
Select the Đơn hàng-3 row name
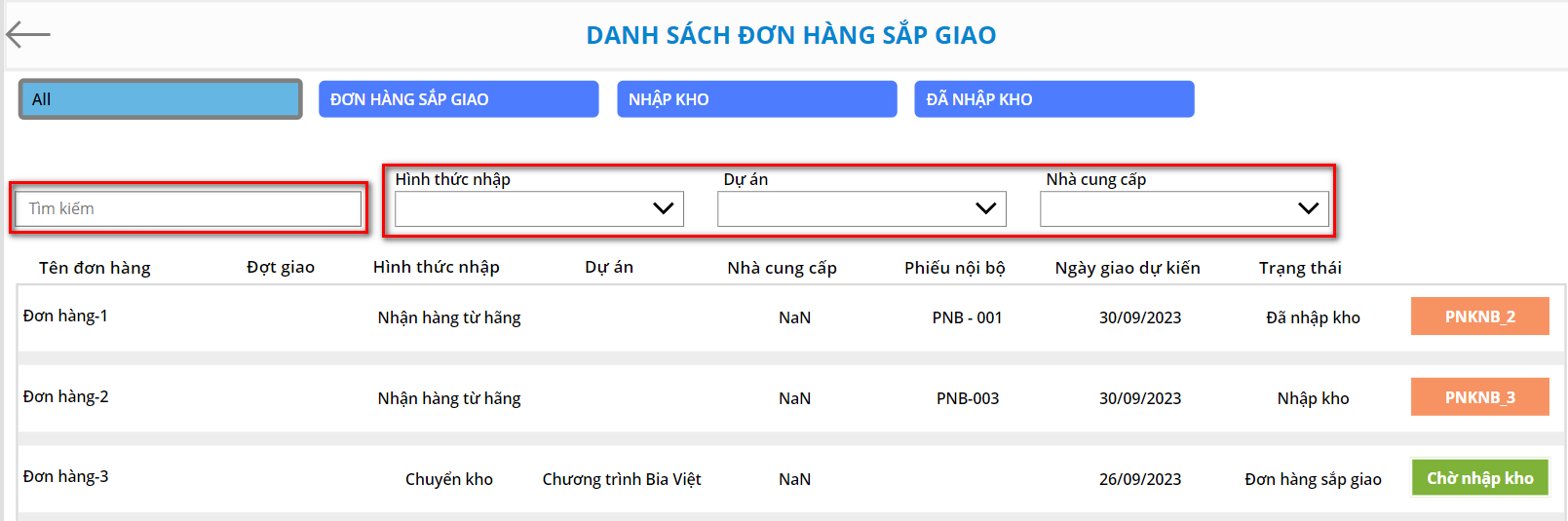point(66,477)
